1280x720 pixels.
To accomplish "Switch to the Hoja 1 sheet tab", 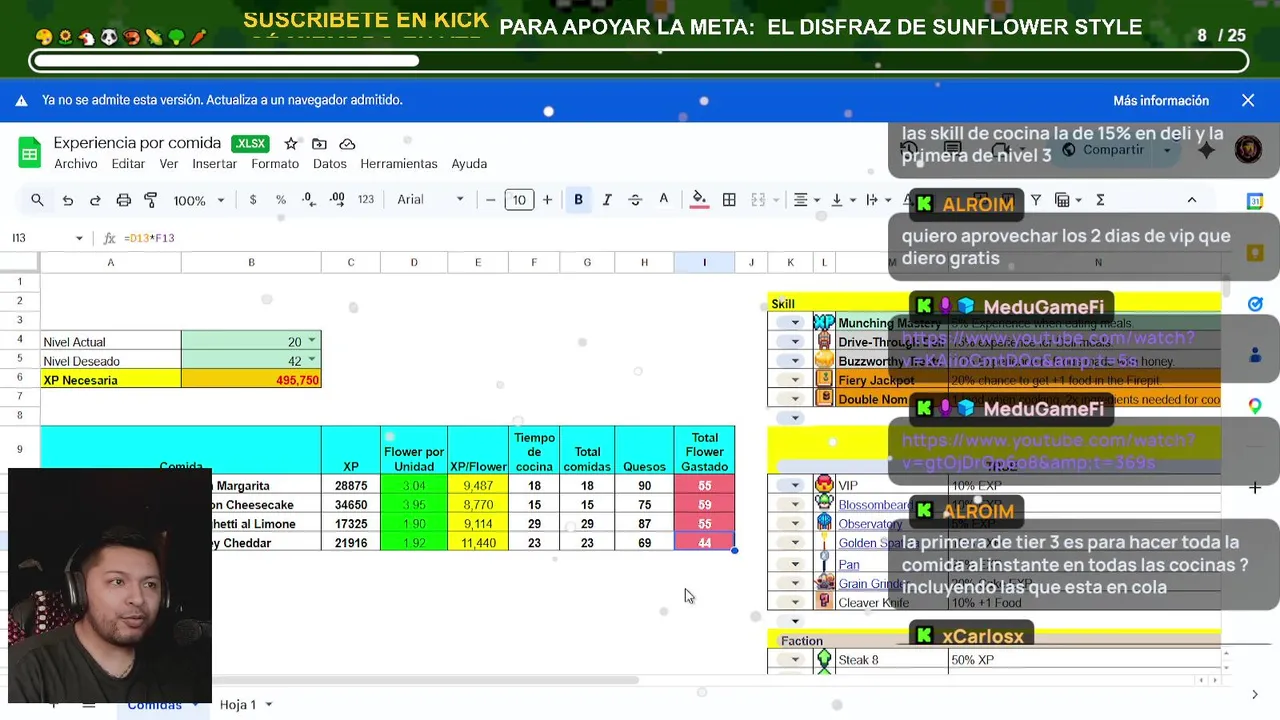I will coord(246,704).
